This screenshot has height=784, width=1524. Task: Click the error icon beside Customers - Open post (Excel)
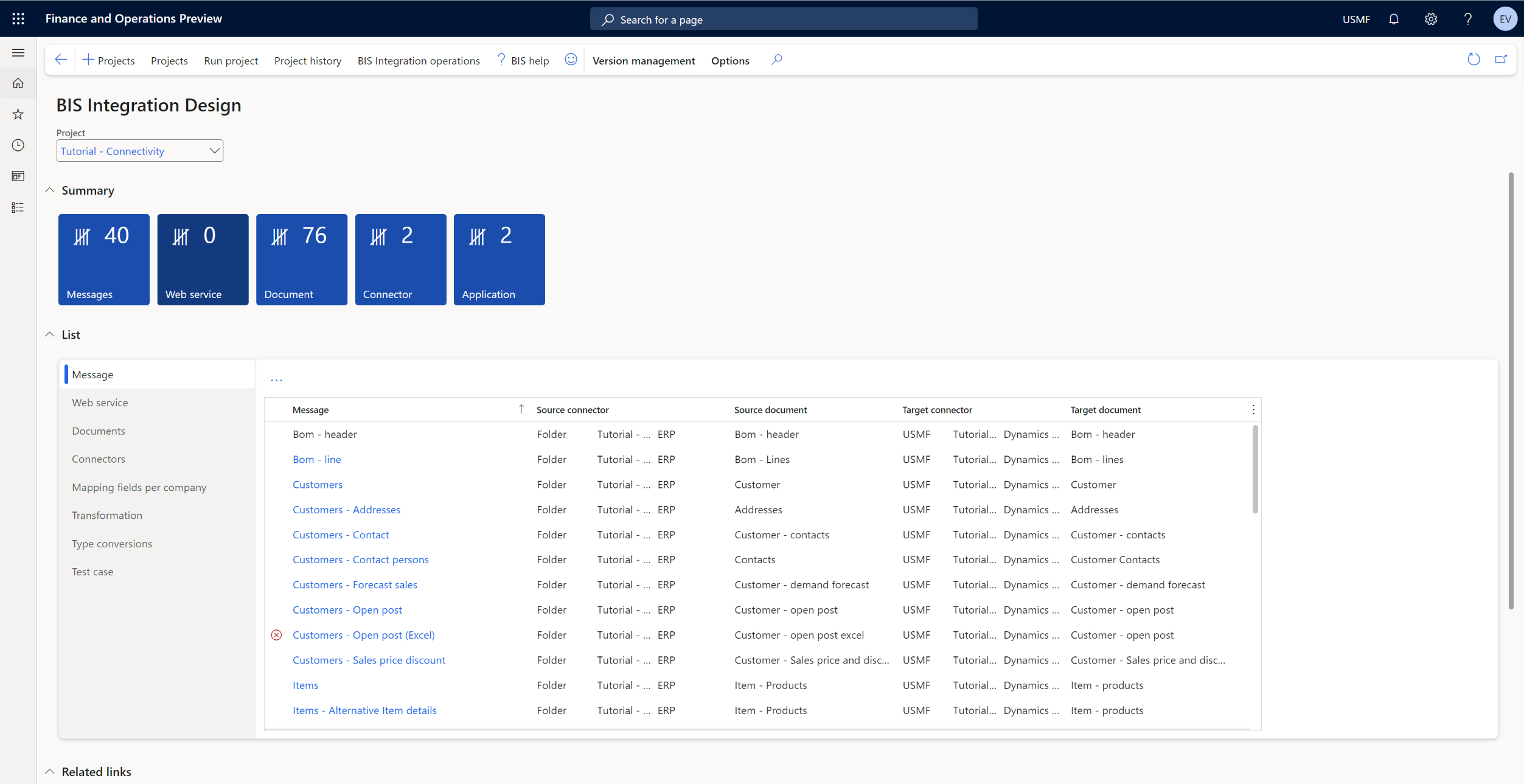[277, 634]
